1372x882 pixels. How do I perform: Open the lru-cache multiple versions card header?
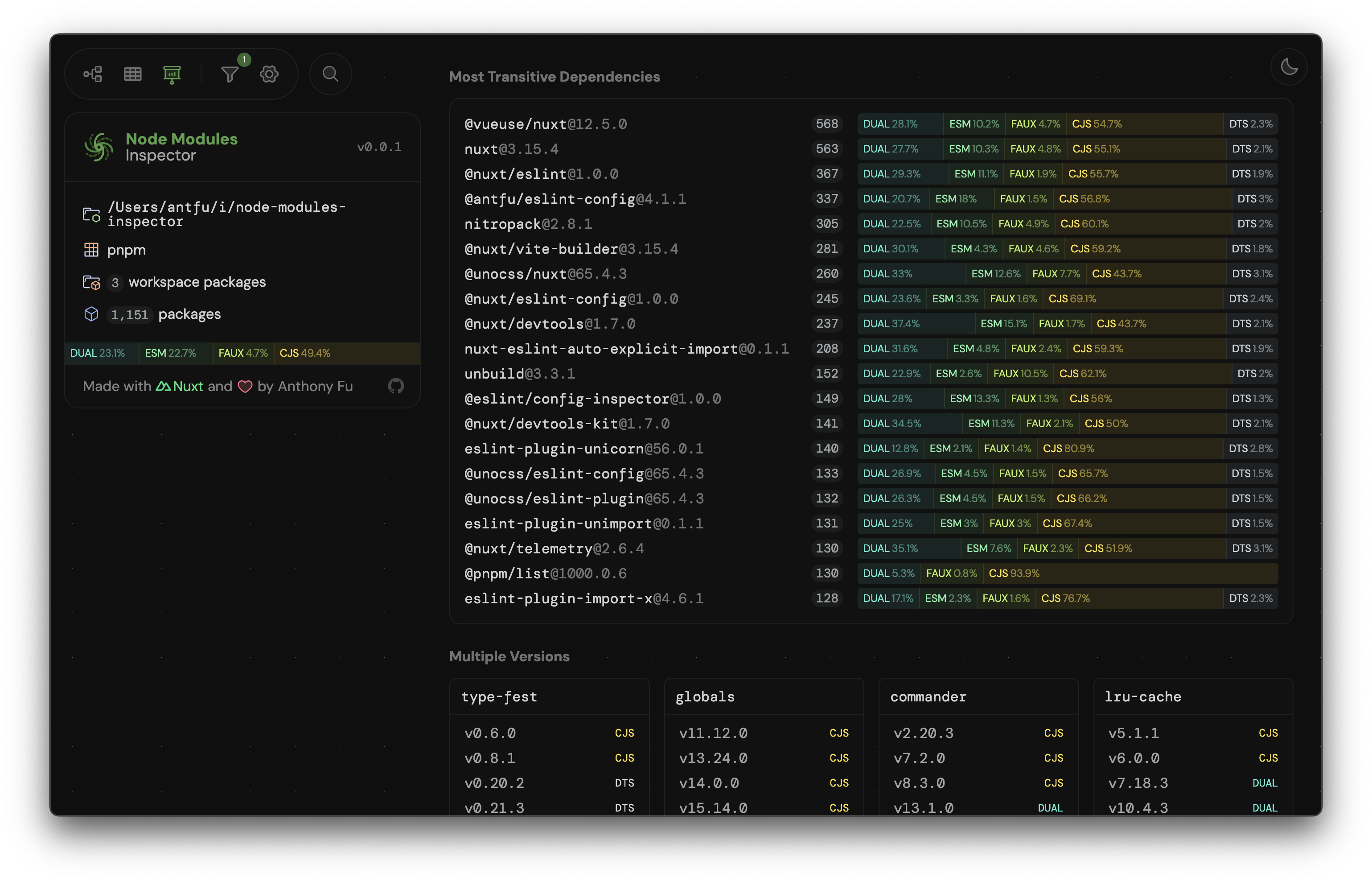[1193, 697]
